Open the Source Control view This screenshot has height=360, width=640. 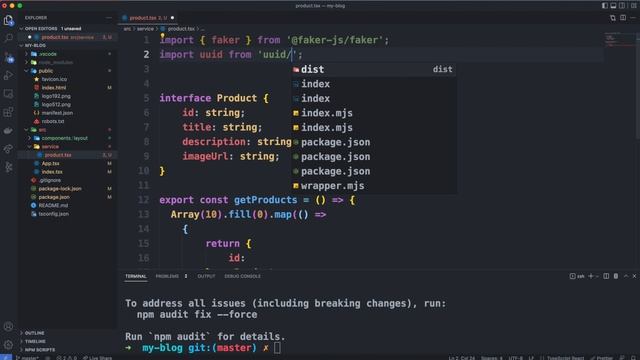point(8,57)
